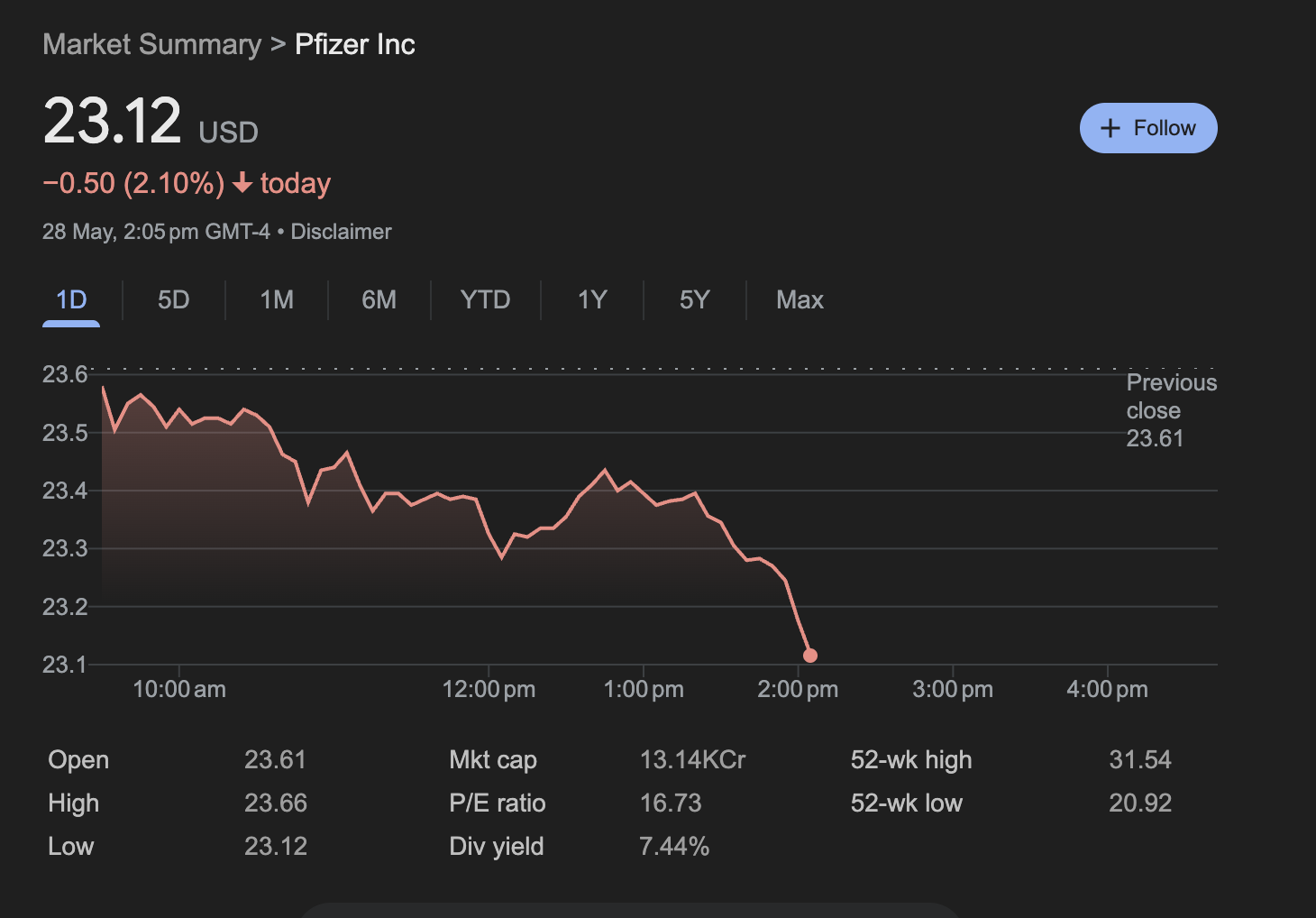Open the Disclaimer link
The image size is (1316, 918).
click(x=341, y=232)
